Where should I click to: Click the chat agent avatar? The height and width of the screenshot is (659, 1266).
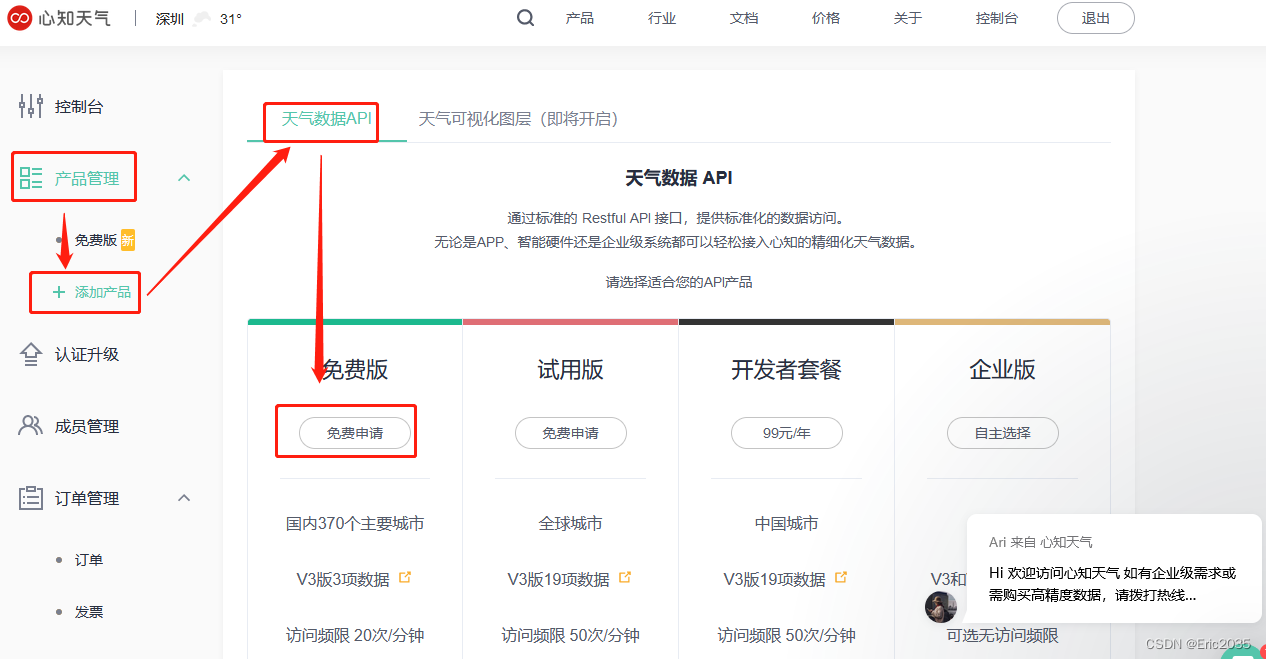pos(940,606)
